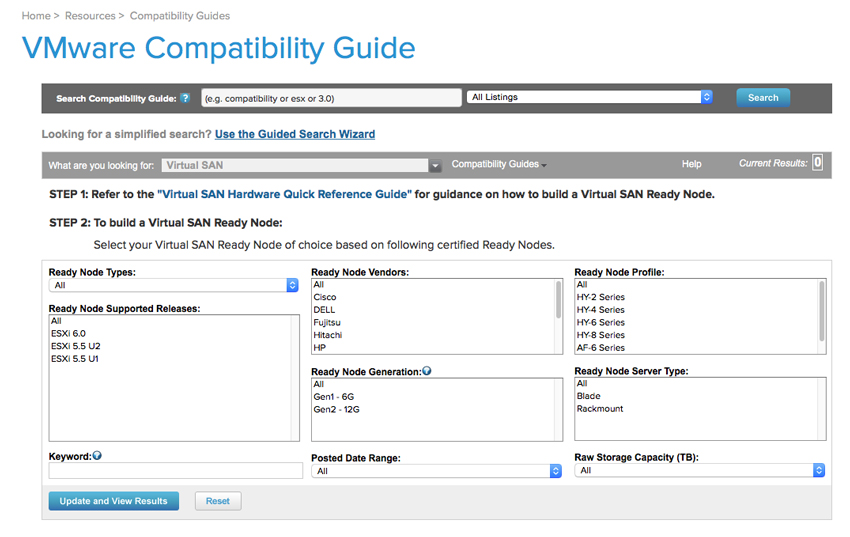Click the Keyword input field
850x537 pixels.
click(x=176, y=470)
